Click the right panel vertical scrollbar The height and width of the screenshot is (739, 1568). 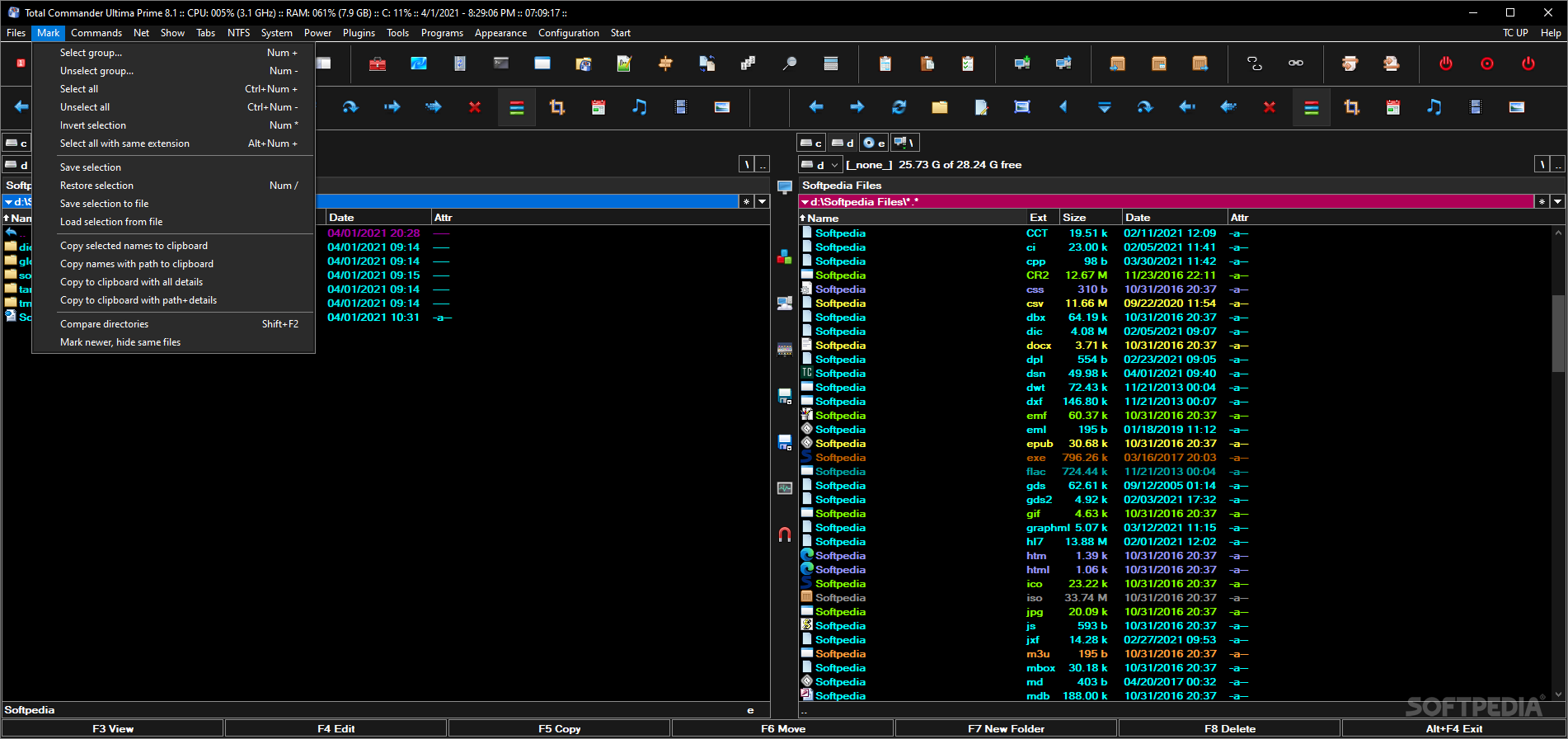pyautogui.click(x=1558, y=464)
